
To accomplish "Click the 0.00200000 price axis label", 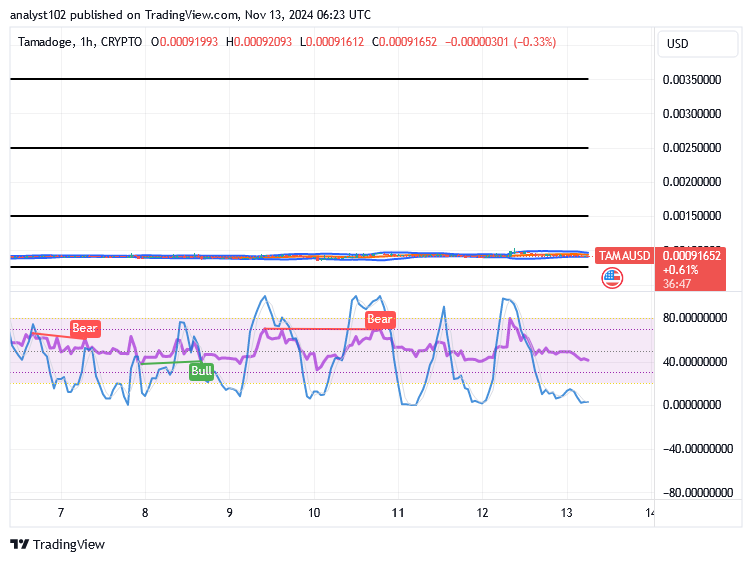I will [x=692, y=182].
